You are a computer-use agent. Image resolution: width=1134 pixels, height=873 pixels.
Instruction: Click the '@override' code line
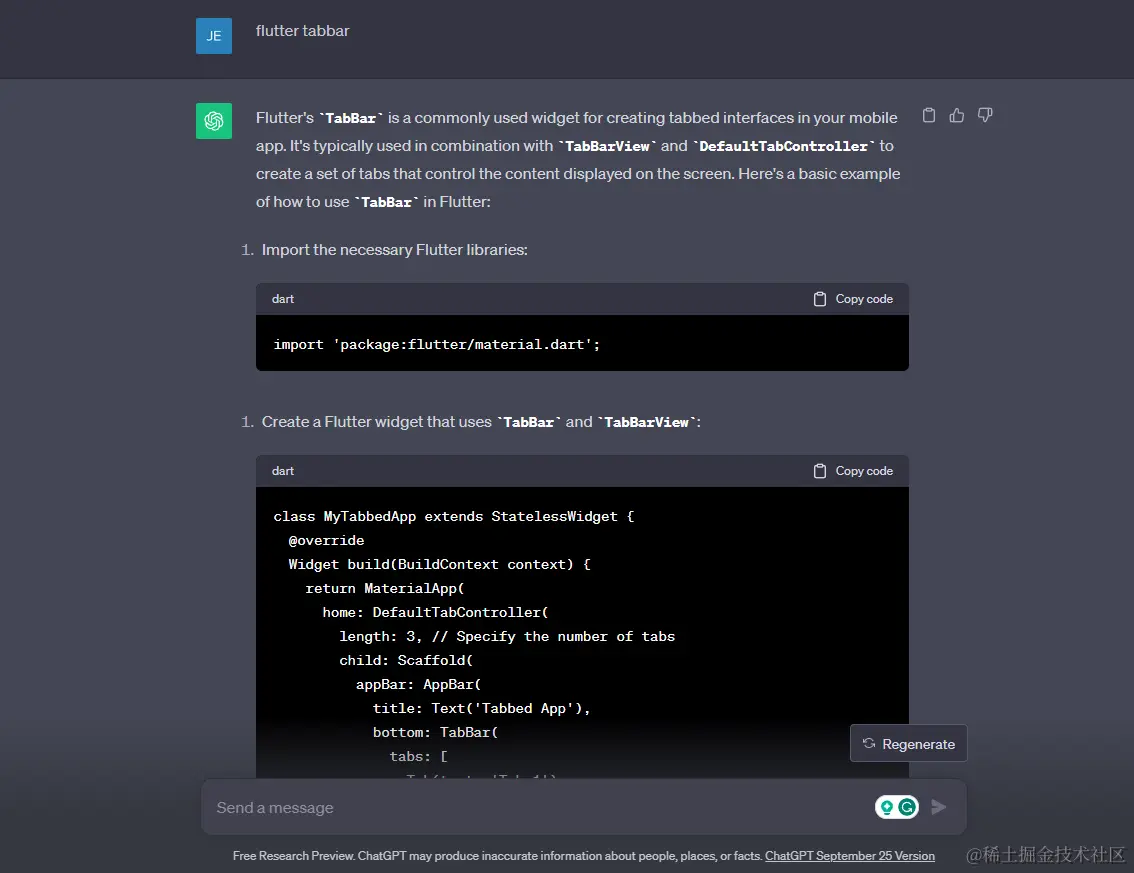click(x=326, y=540)
